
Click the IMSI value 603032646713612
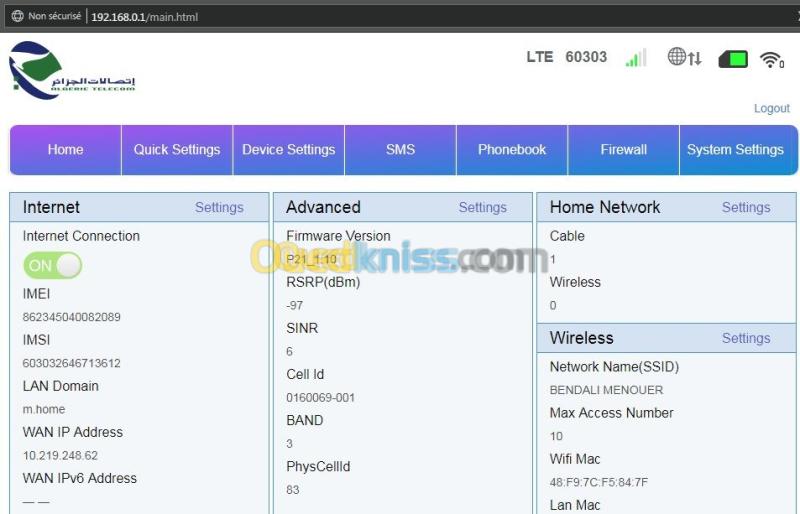(x=71, y=363)
